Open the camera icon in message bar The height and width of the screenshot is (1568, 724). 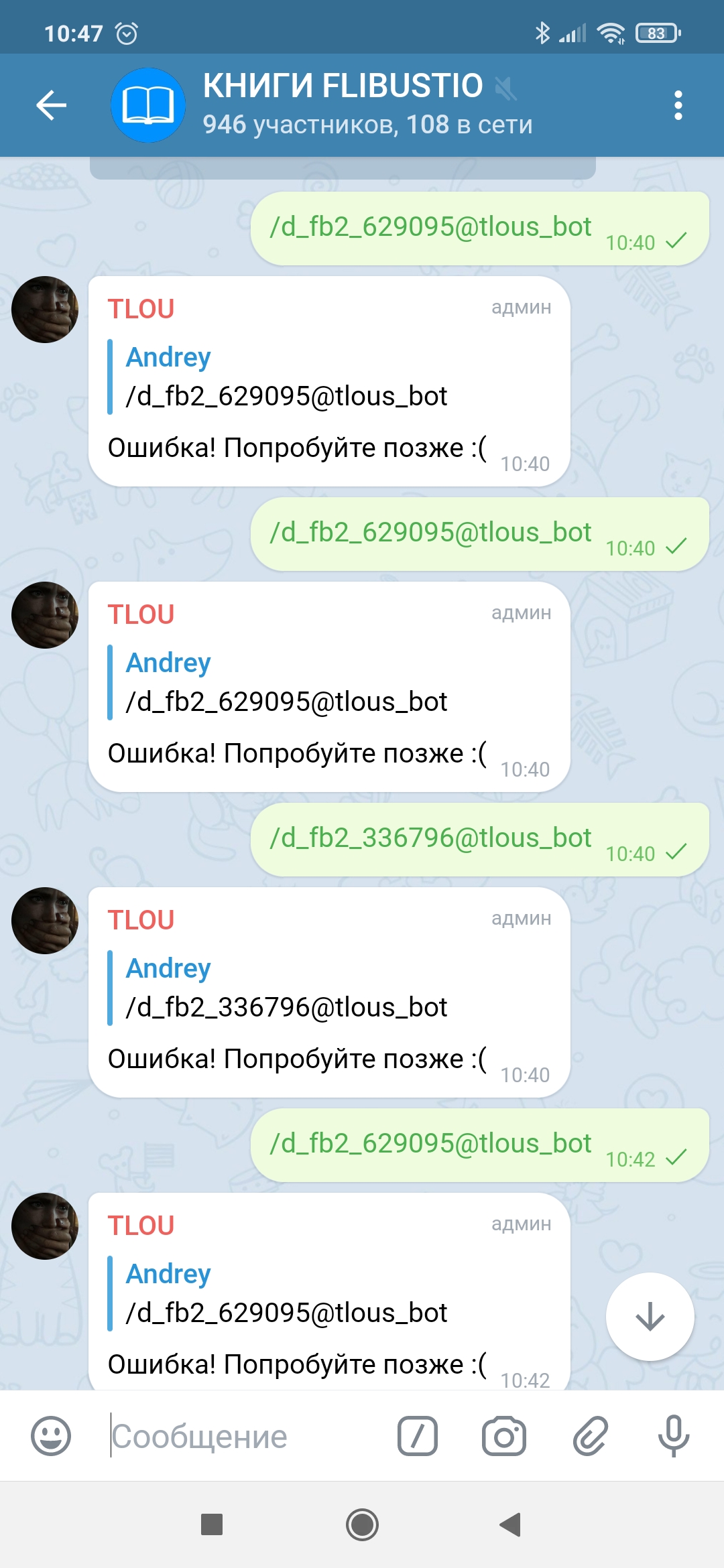504,1436
